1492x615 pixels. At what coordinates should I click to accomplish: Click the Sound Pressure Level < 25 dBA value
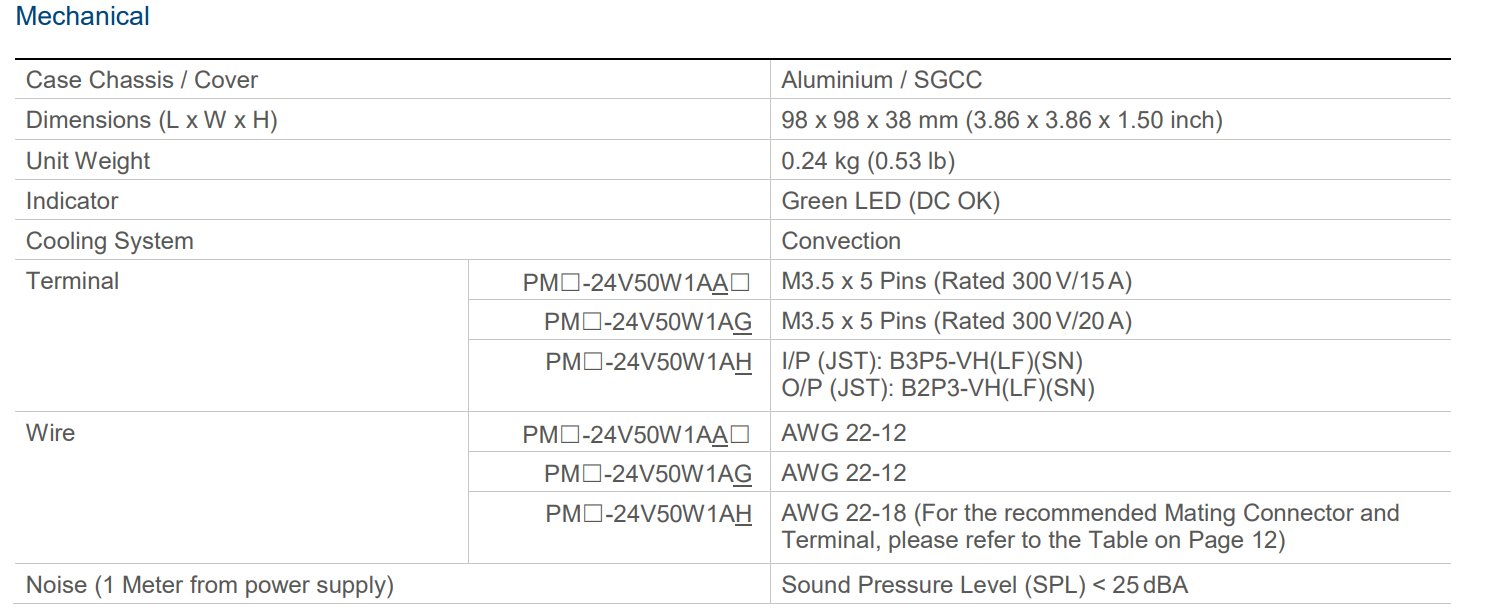click(x=985, y=585)
